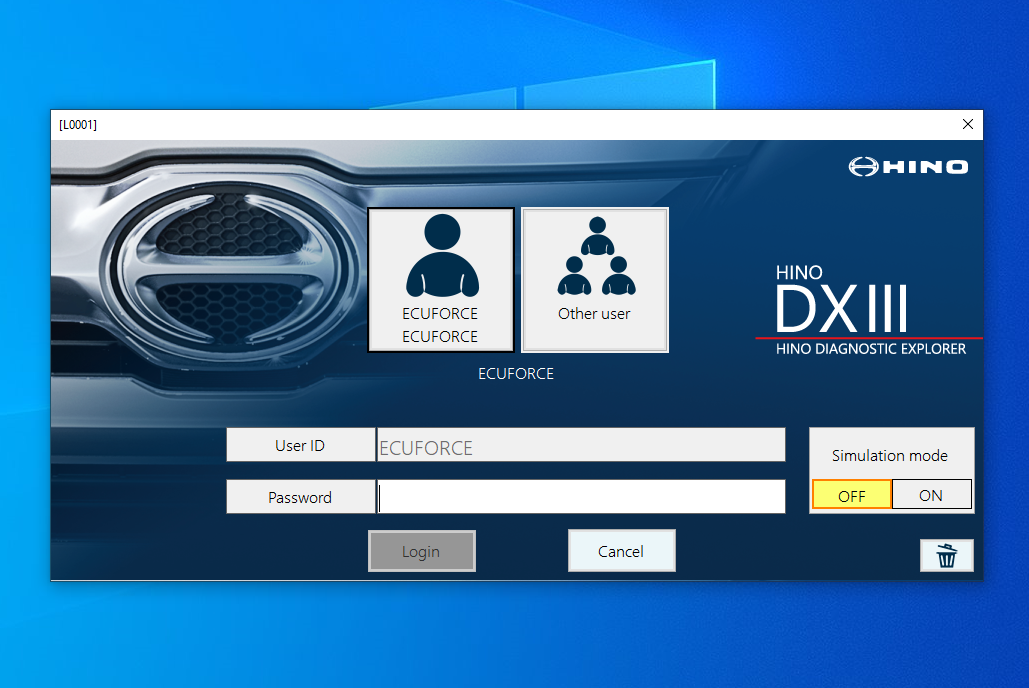Image resolution: width=1029 pixels, height=688 pixels.
Task: Click the Windows desktop wallpaper
Action: click(x=500, y=640)
